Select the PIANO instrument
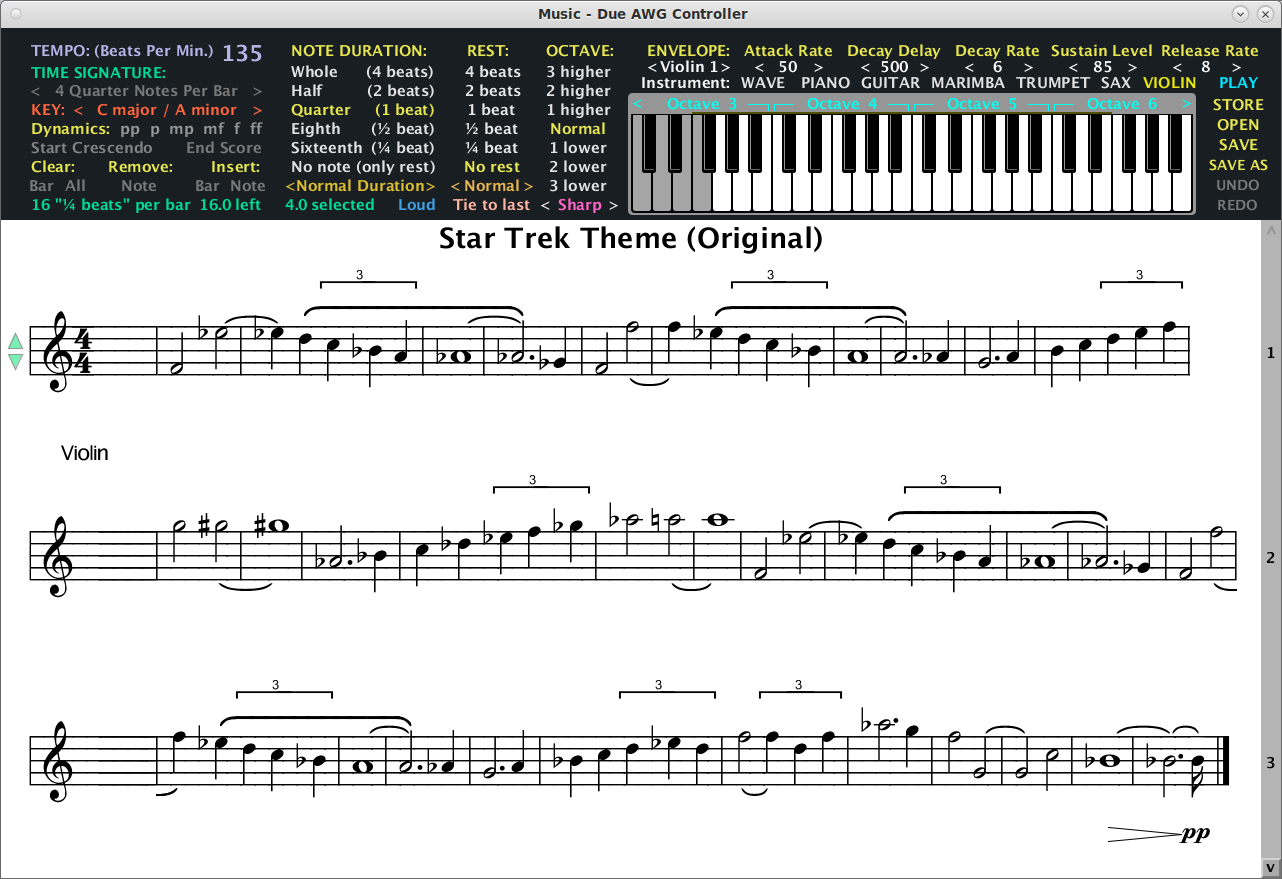The width and height of the screenshot is (1282, 879). point(825,83)
